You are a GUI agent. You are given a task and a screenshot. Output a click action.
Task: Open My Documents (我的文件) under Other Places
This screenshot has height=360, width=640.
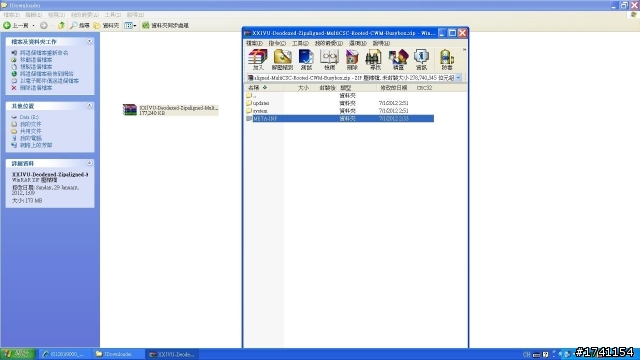(30, 124)
